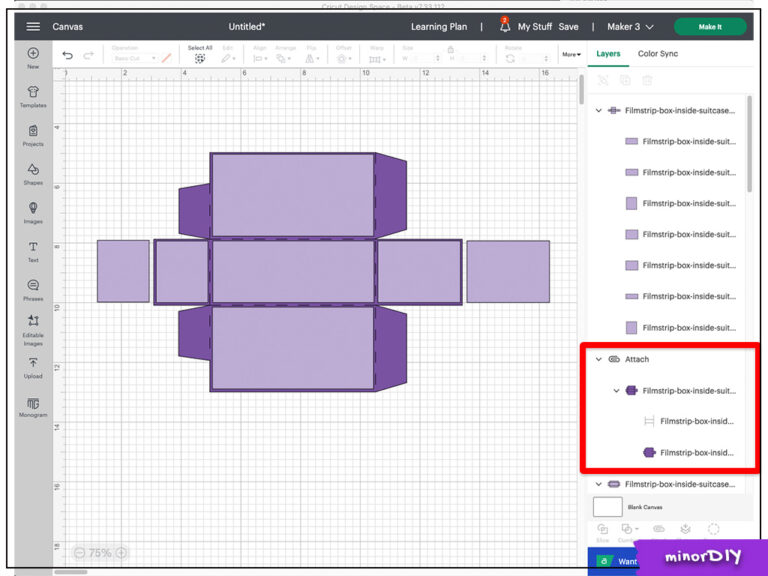
Task: Open the Templates panel
Action: coord(33,96)
